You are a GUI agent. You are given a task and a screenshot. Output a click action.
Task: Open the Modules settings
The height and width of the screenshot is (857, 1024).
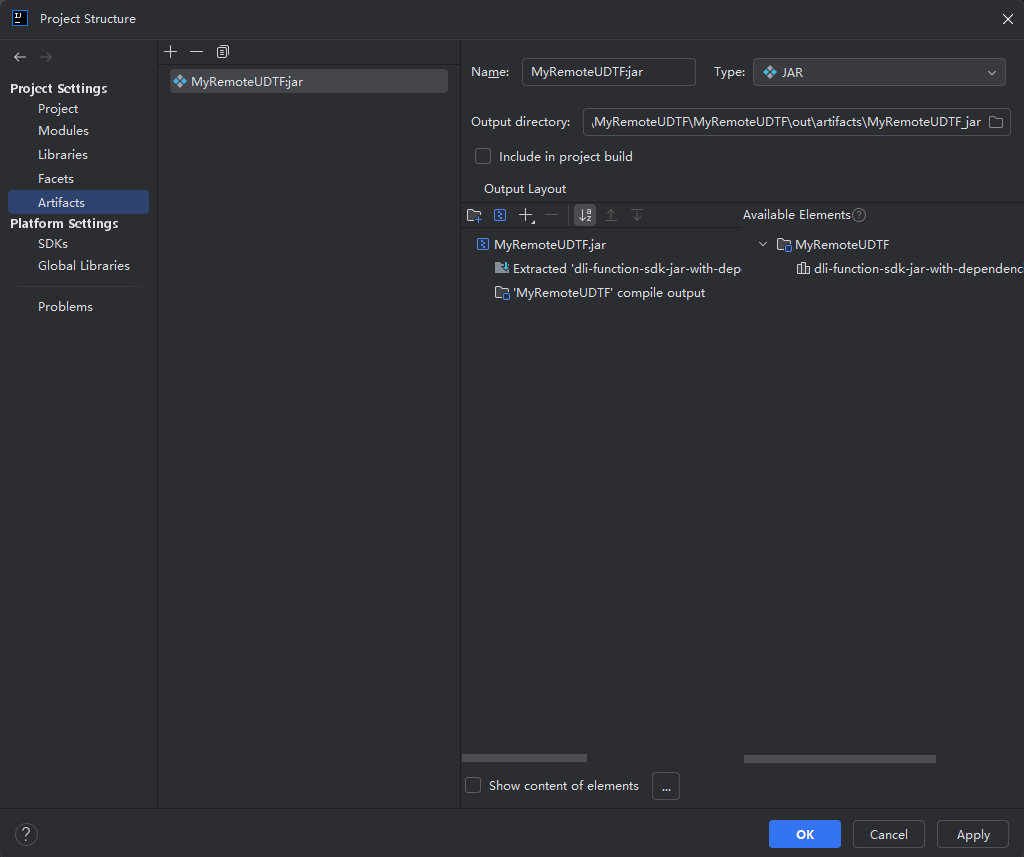point(63,131)
